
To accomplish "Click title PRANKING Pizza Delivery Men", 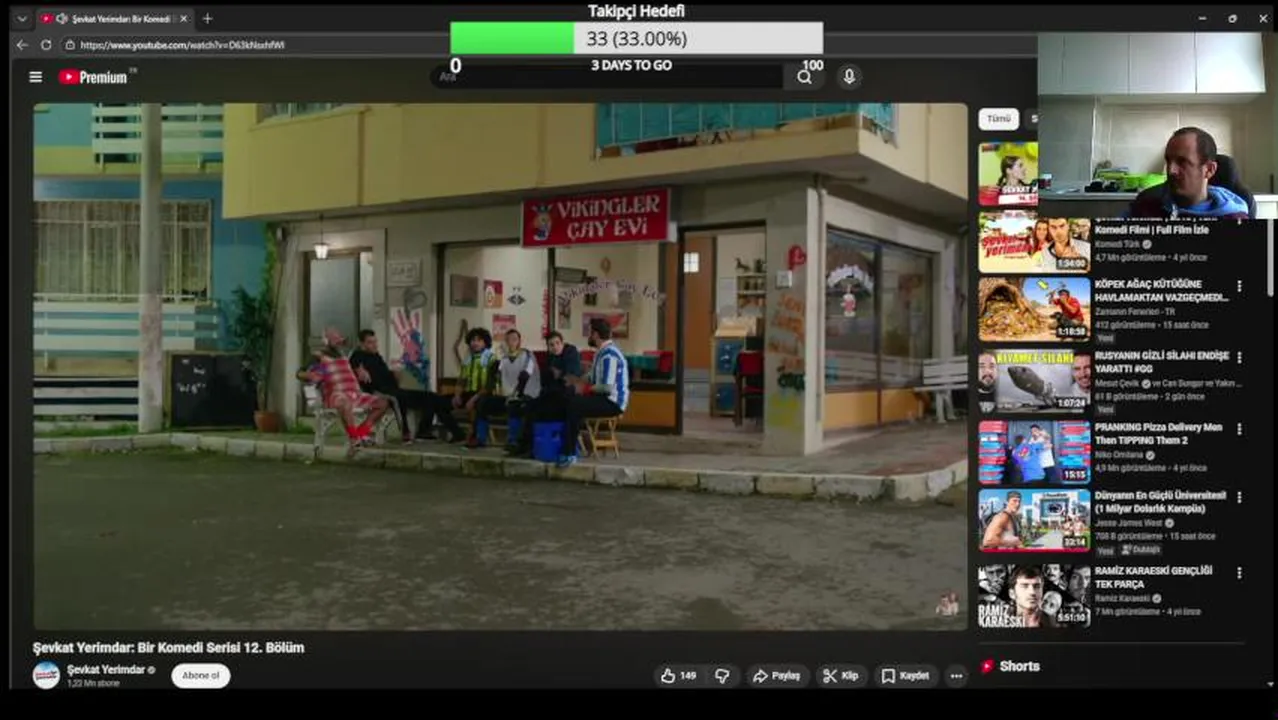I will coord(1158,434).
